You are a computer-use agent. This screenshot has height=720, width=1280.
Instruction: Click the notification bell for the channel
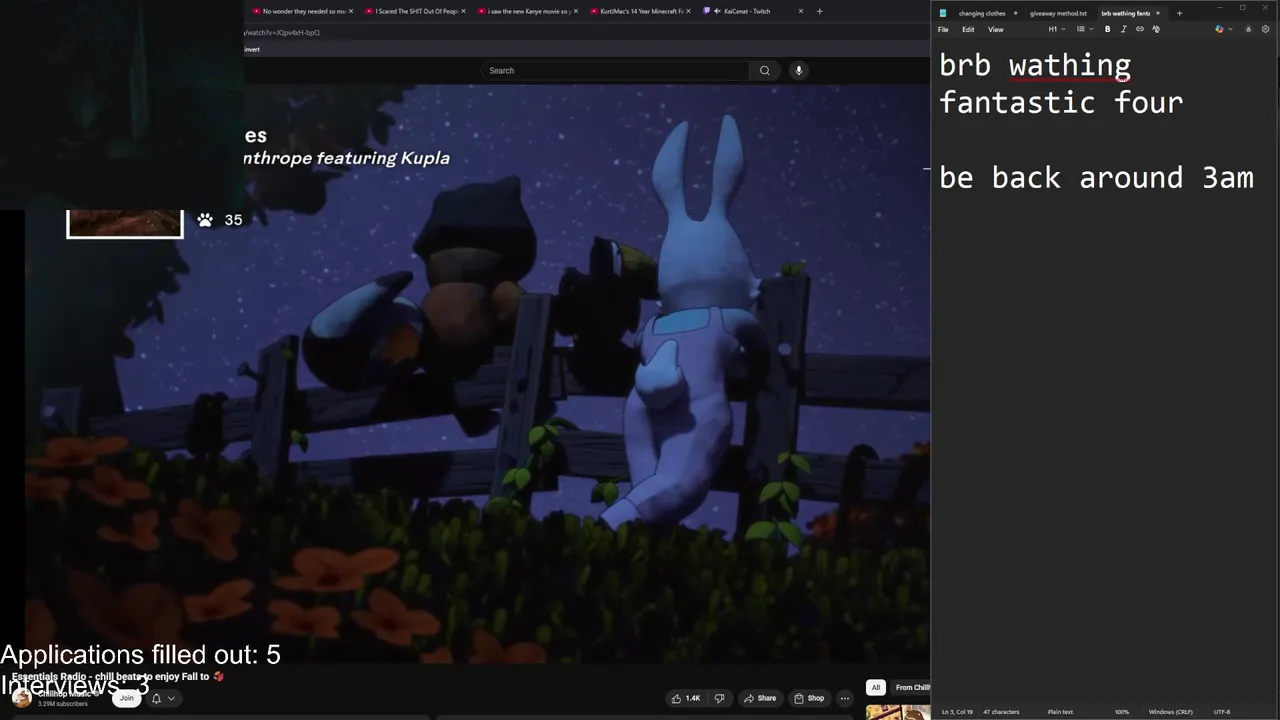156,698
